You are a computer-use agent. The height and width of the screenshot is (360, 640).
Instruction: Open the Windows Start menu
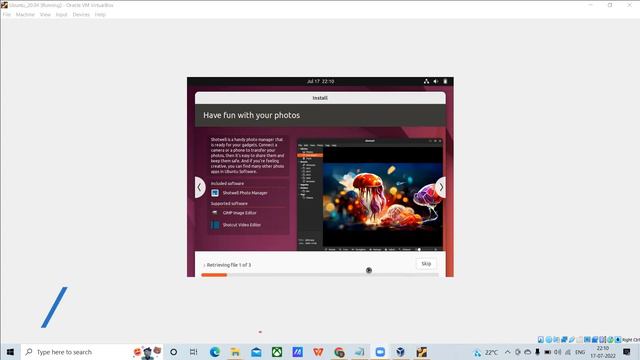pyautogui.click(x=10, y=352)
